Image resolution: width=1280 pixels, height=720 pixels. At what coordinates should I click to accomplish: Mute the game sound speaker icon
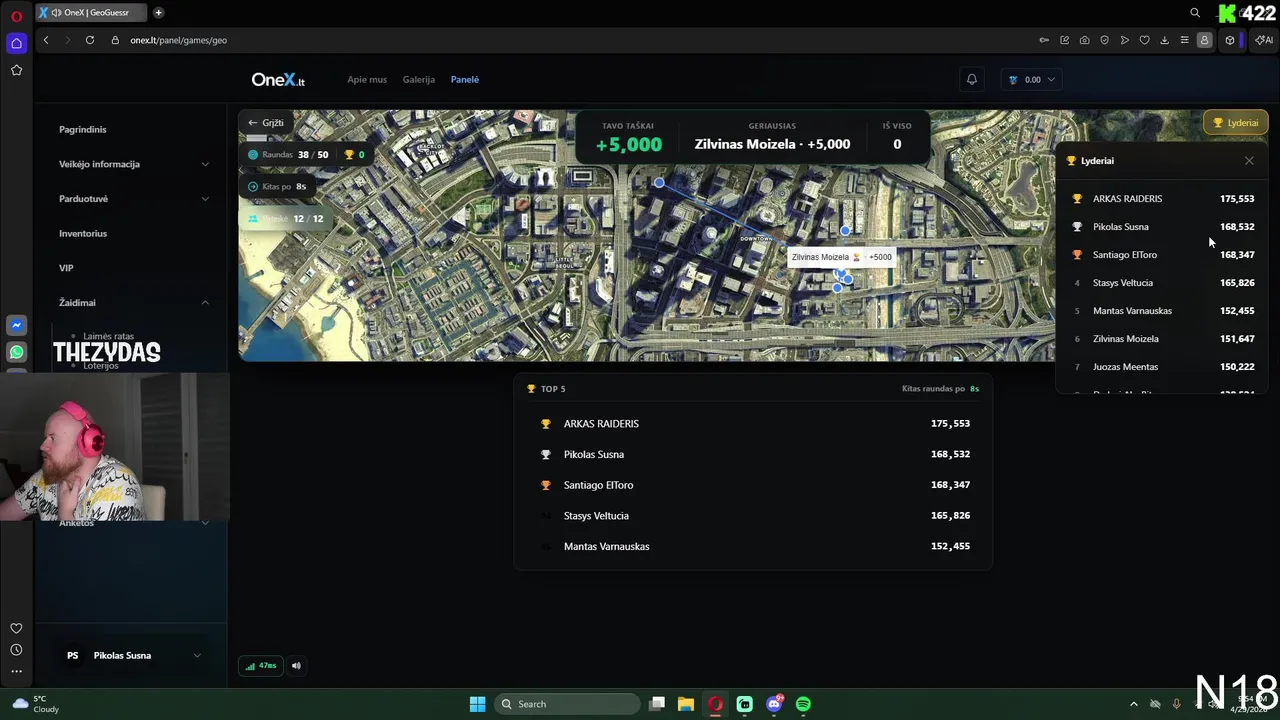coord(296,665)
